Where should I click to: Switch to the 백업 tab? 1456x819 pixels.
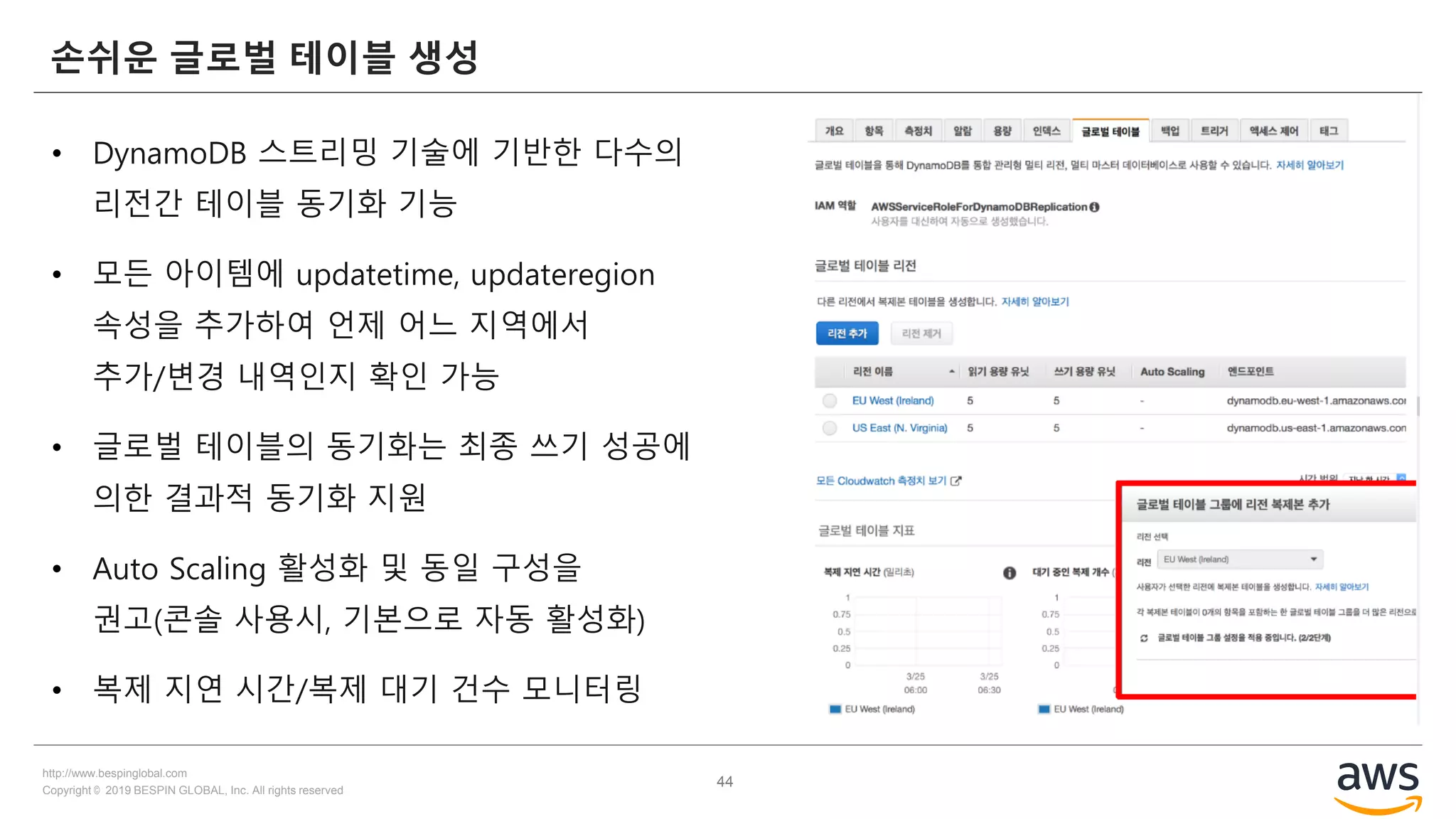tap(1170, 131)
